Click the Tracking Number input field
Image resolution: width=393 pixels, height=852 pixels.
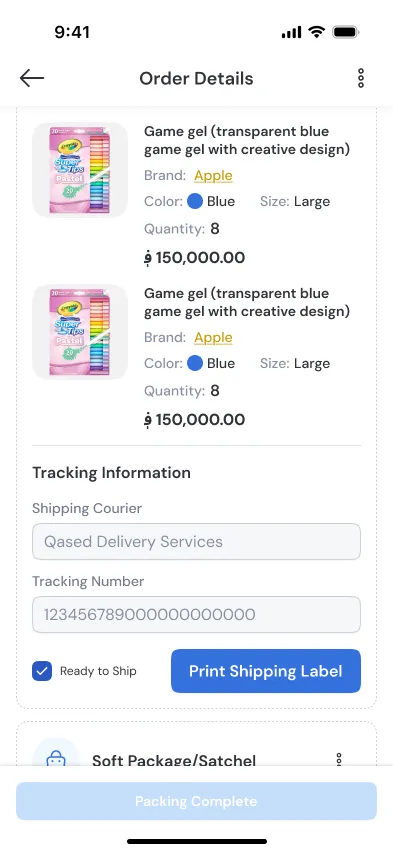click(x=196, y=615)
